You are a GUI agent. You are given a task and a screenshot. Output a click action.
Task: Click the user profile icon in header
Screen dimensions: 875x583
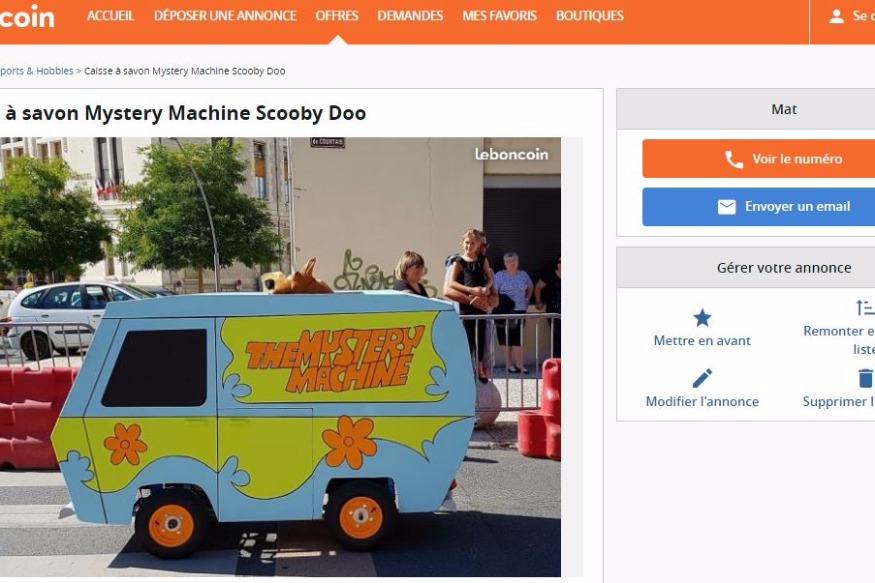[x=836, y=16]
